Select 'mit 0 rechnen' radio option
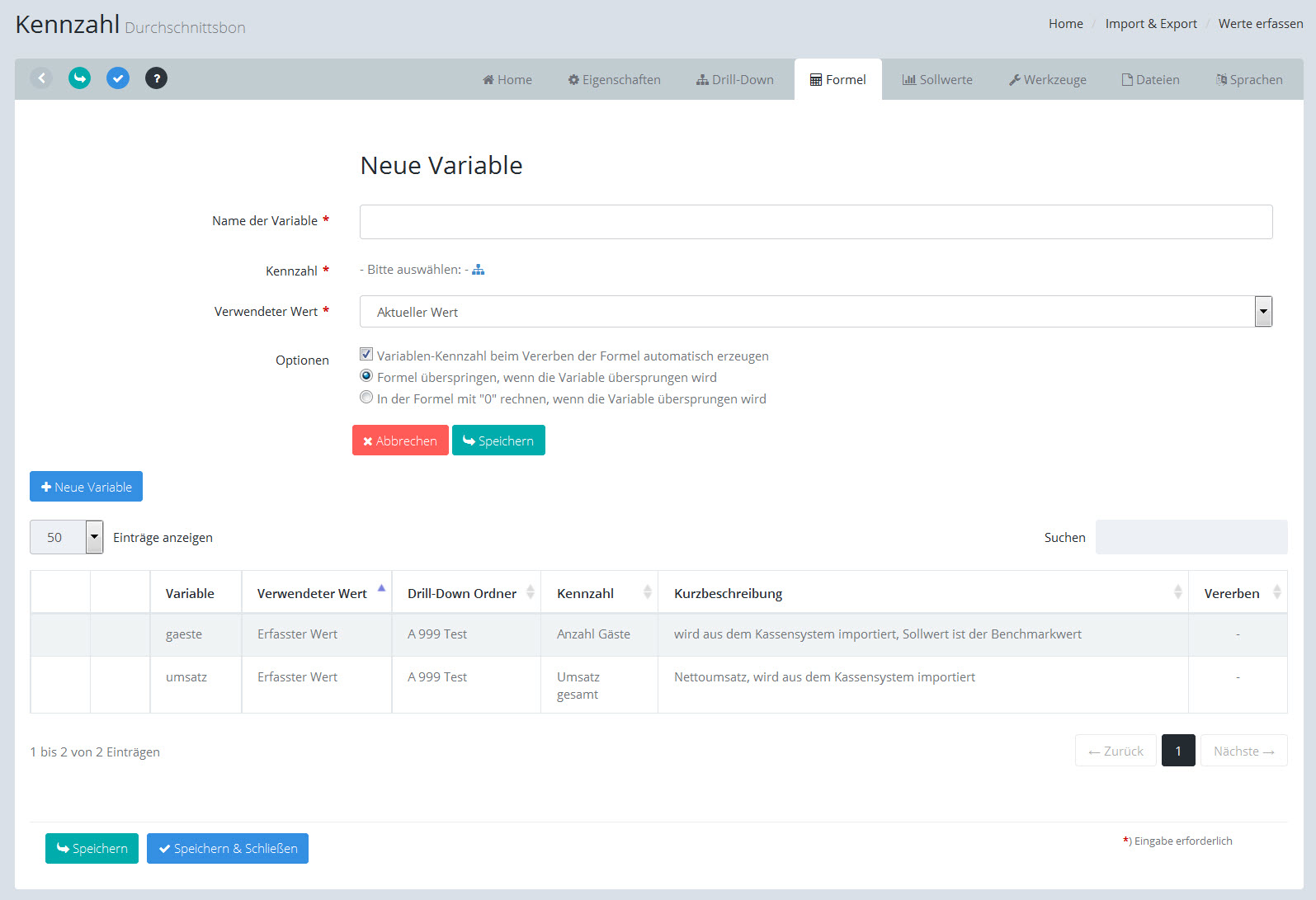 coord(366,398)
